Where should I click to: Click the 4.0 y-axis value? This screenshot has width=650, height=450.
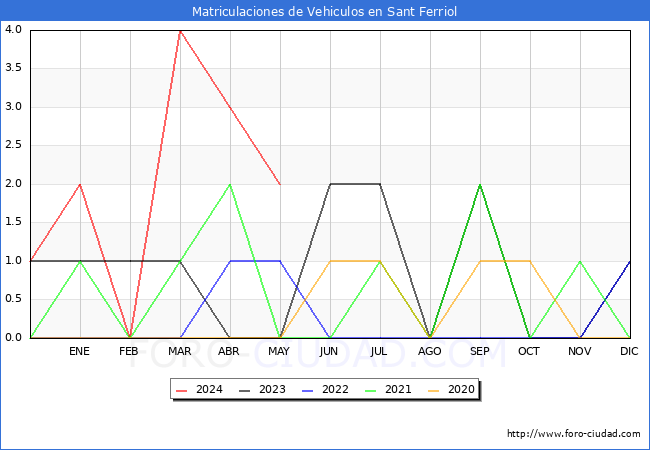coord(13,29)
